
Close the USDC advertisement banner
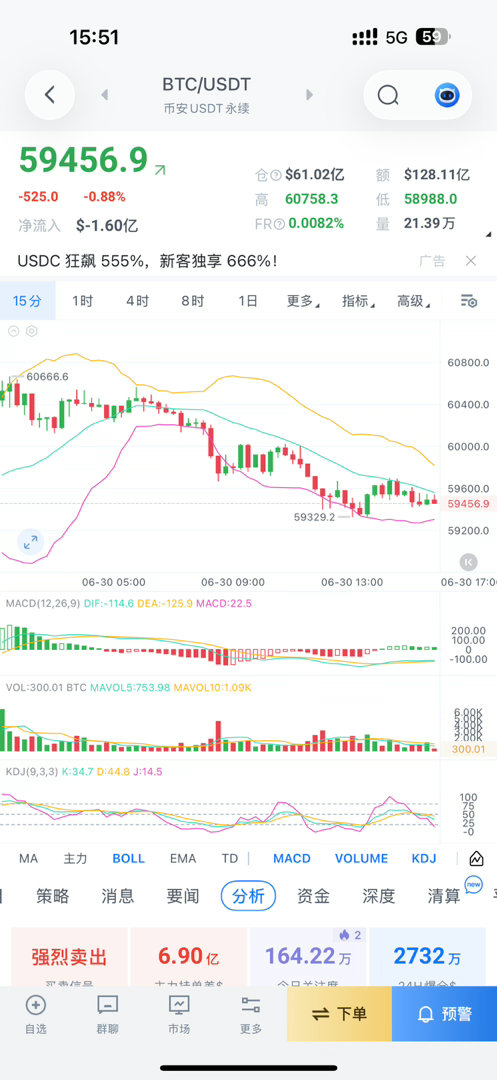click(x=471, y=261)
